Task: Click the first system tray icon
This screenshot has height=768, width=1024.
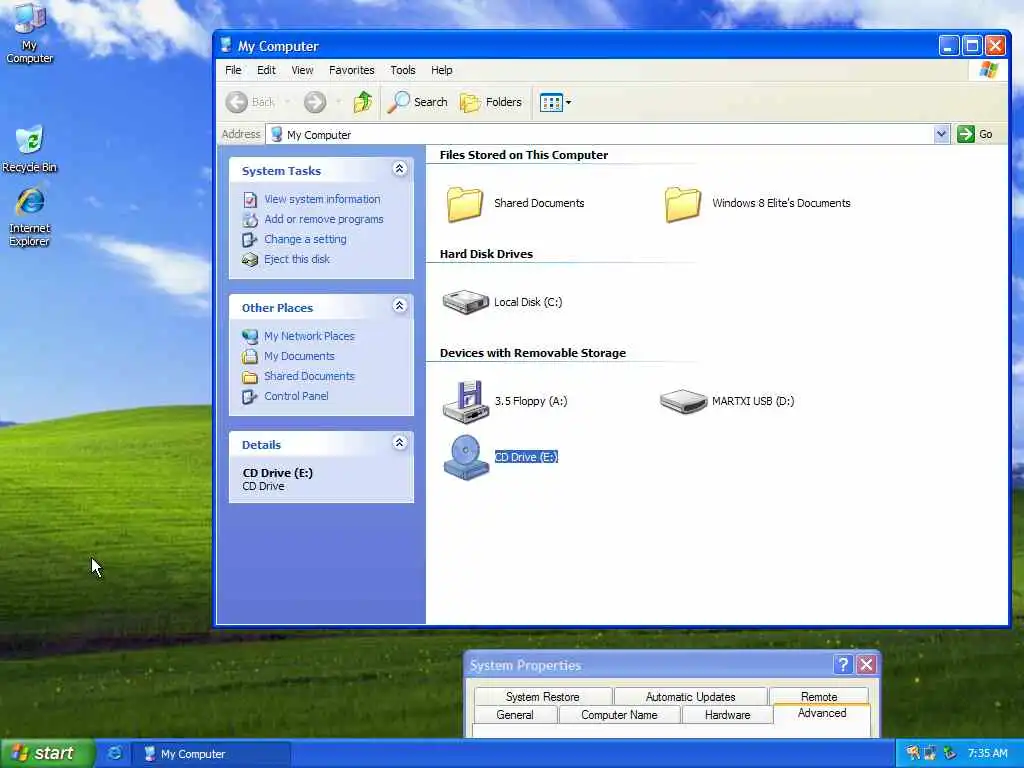Action: coord(913,753)
